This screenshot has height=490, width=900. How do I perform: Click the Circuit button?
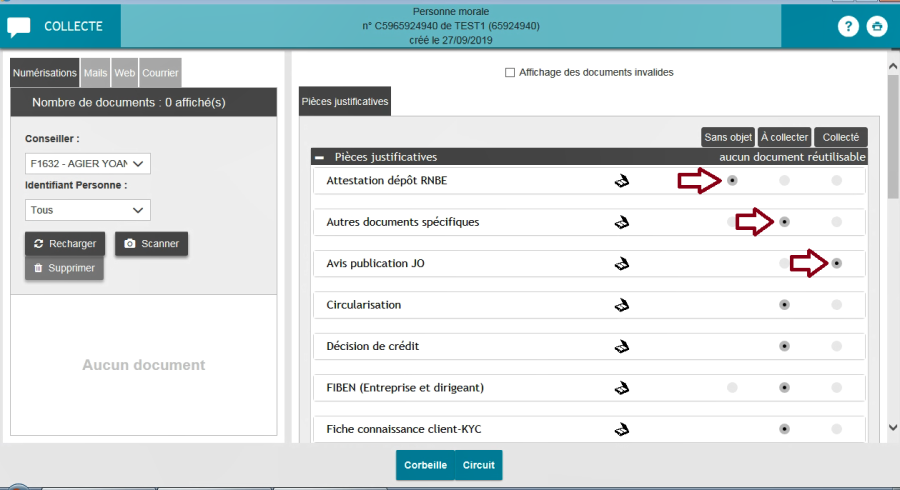coord(478,465)
